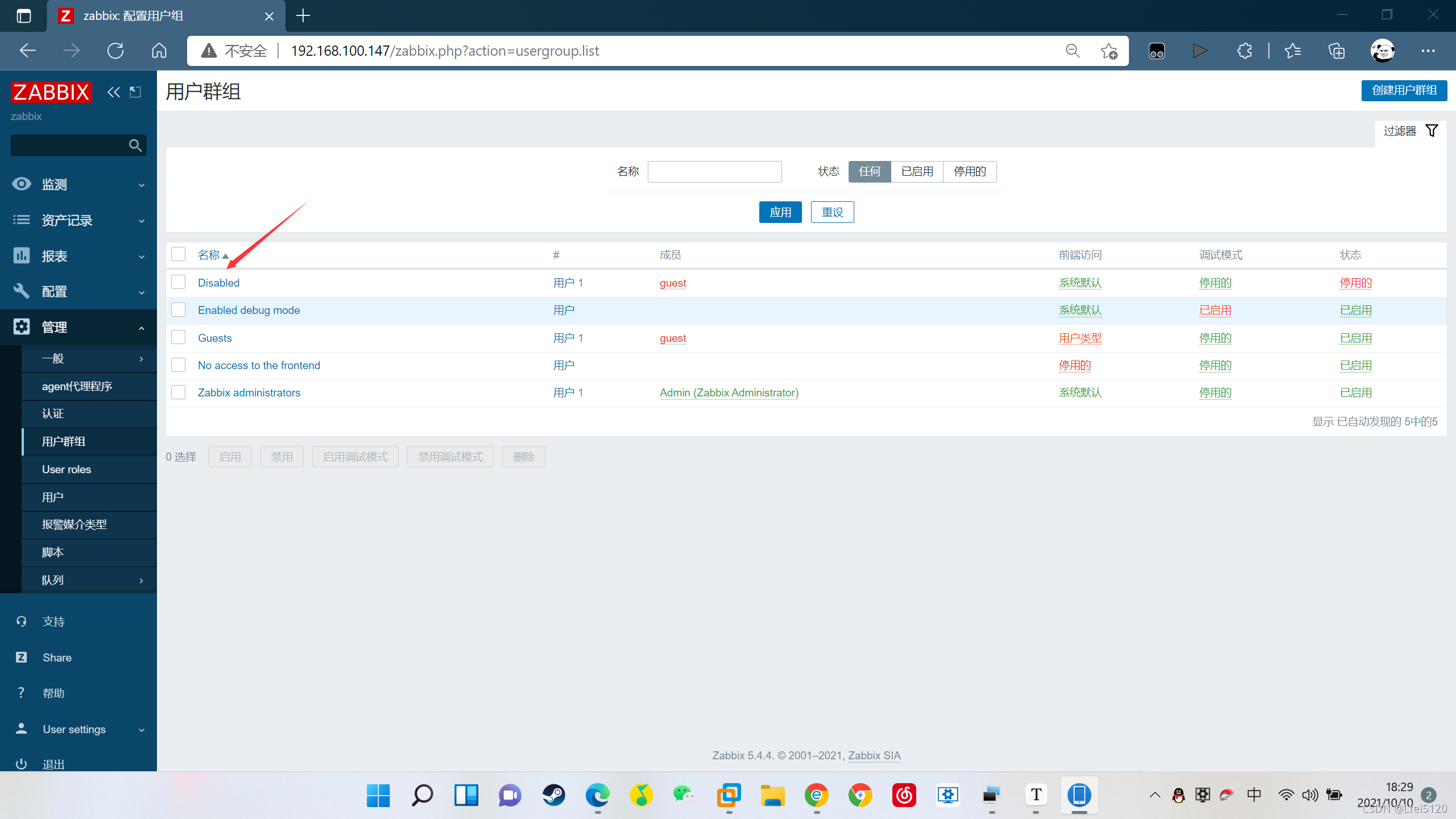The height and width of the screenshot is (819, 1456).
Task: Open the User roles menu item
Action: click(89, 469)
